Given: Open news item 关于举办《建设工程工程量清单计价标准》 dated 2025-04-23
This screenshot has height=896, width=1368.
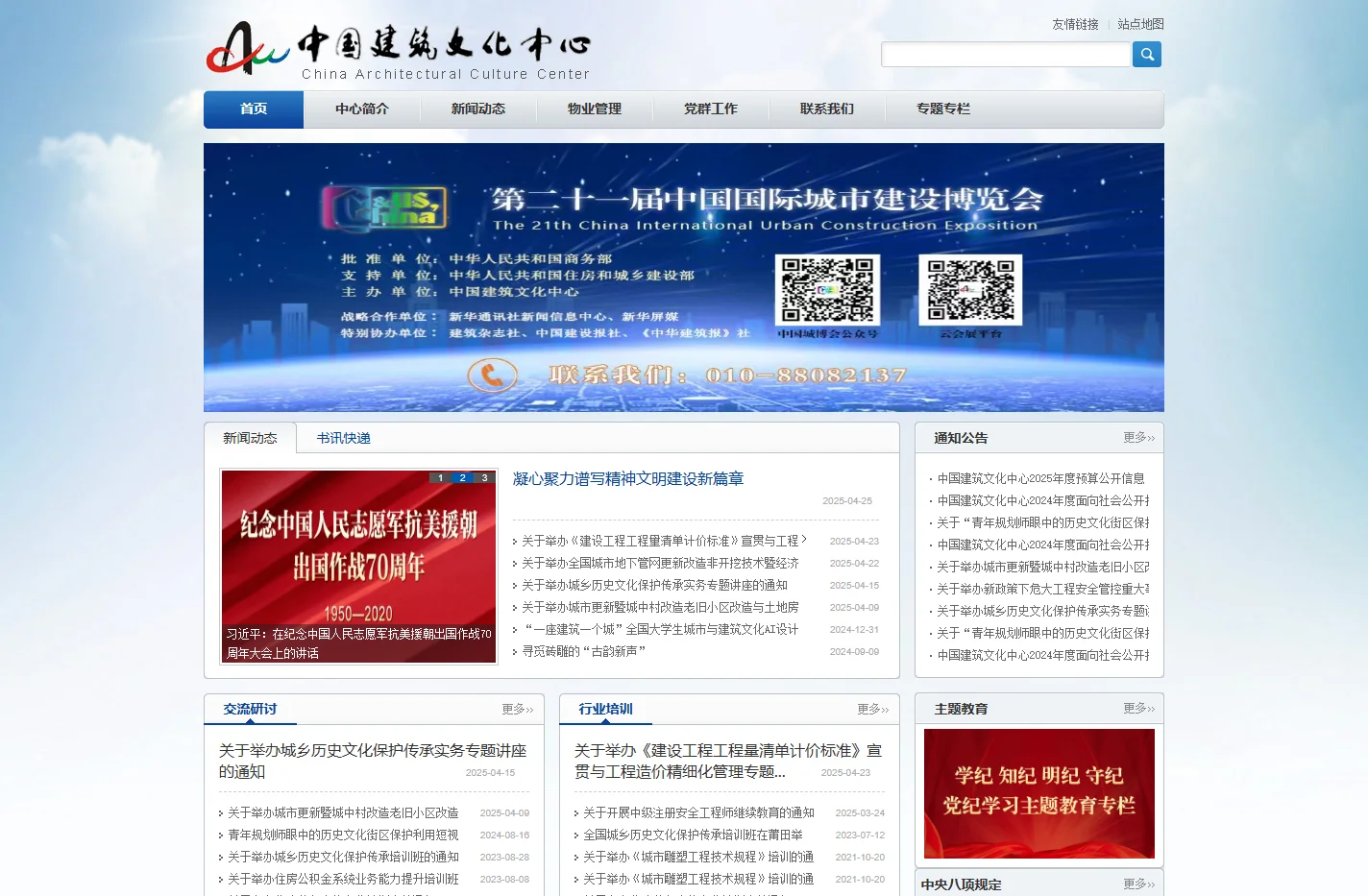Looking at the screenshot, I should click(x=664, y=541).
